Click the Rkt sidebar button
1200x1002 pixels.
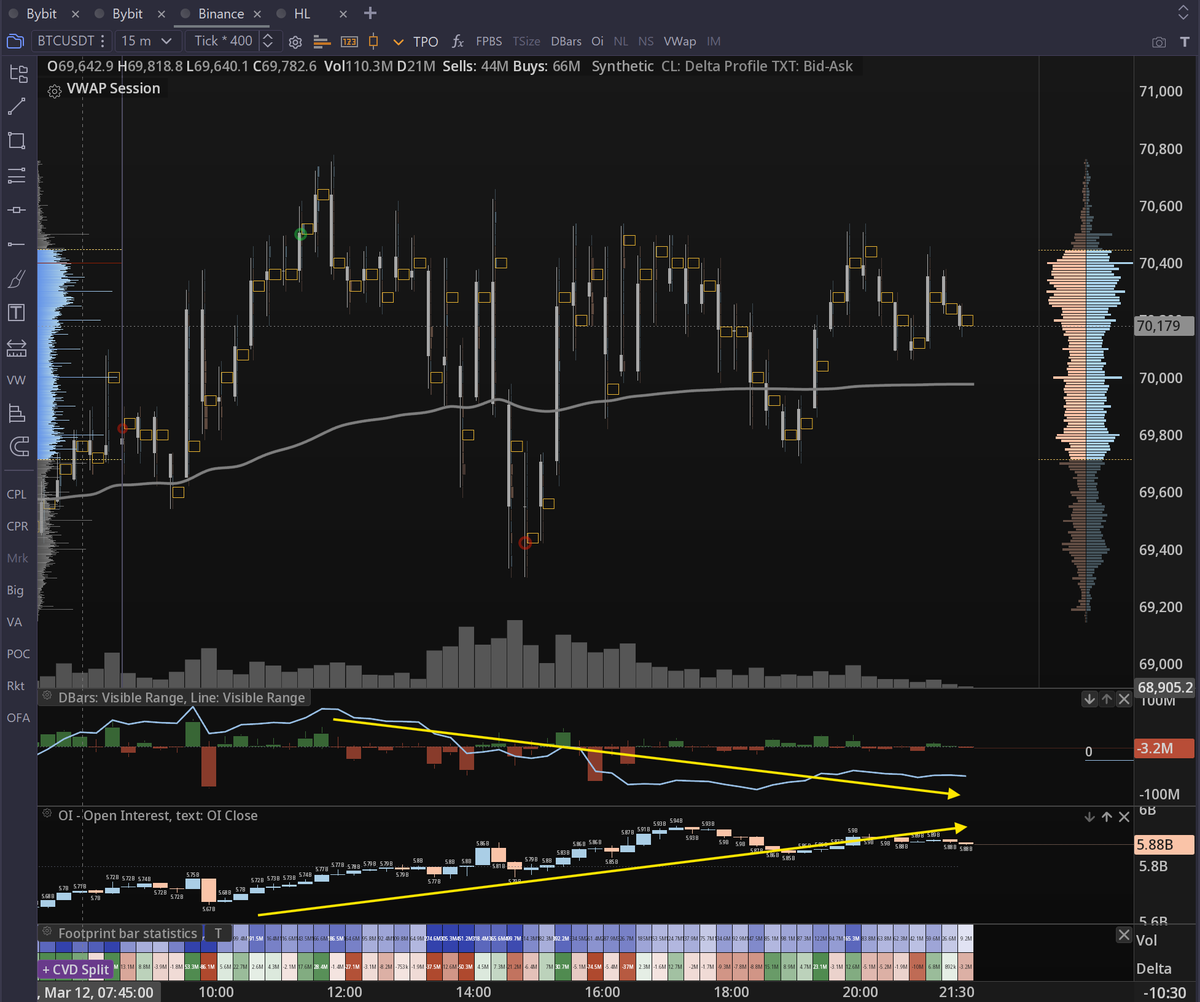[16, 685]
